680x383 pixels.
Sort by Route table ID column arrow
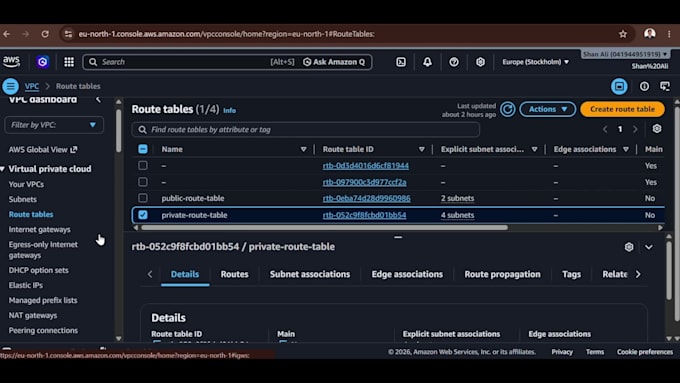click(x=422, y=149)
